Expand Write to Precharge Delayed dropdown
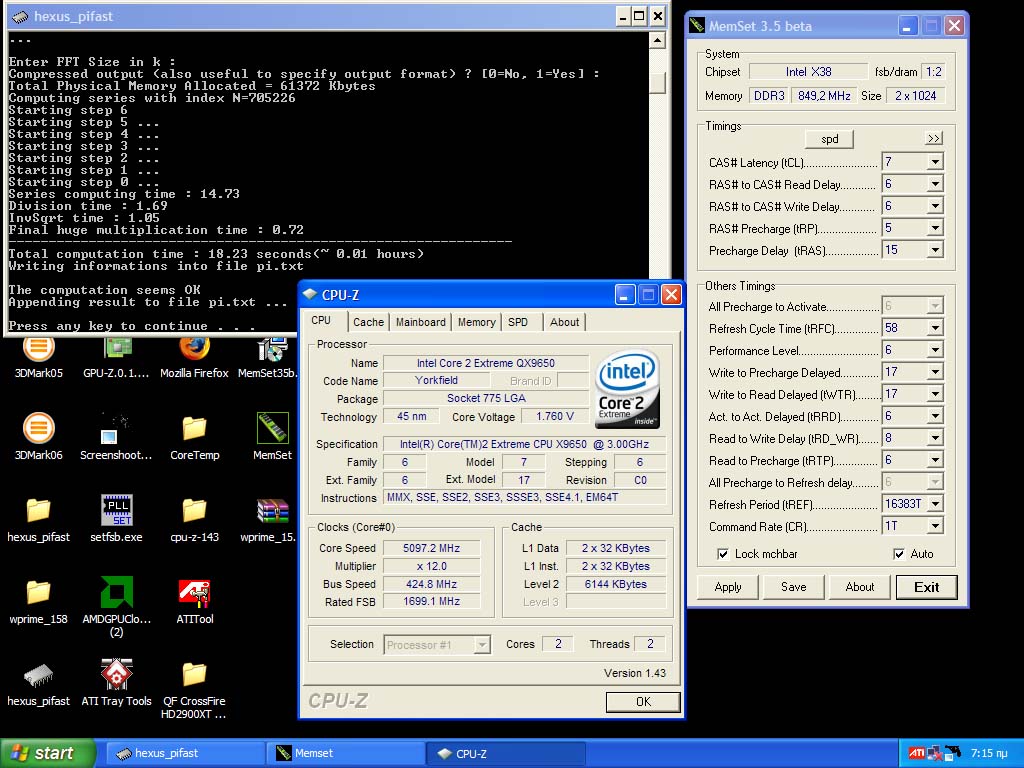The height and width of the screenshot is (768, 1024). tap(935, 372)
